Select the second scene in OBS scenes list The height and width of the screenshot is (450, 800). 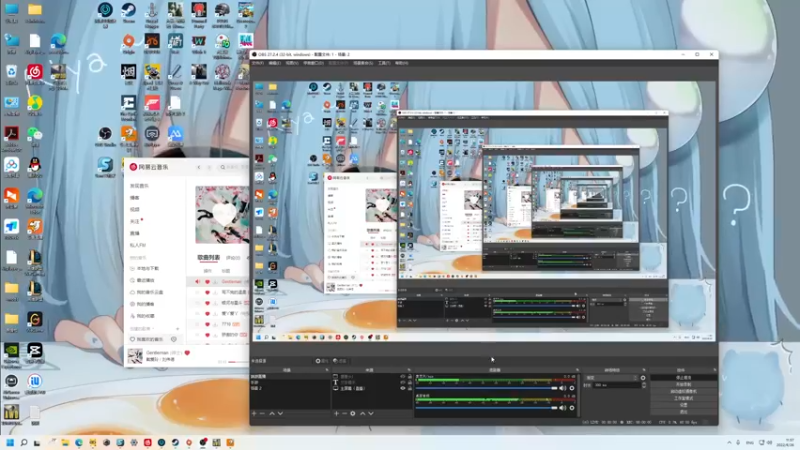pyautogui.click(x=289, y=382)
